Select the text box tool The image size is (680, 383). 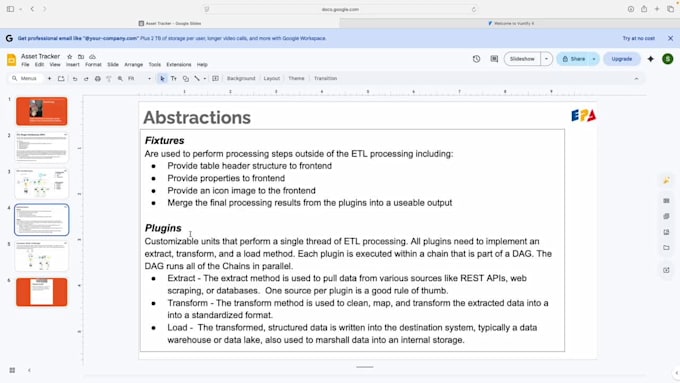[x=173, y=79]
